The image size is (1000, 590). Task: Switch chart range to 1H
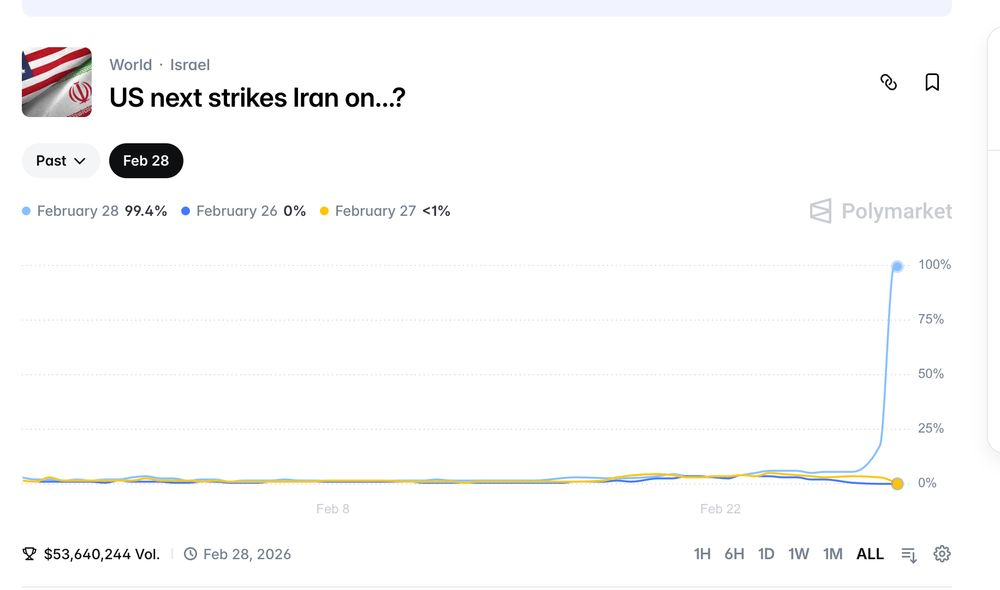coord(702,554)
